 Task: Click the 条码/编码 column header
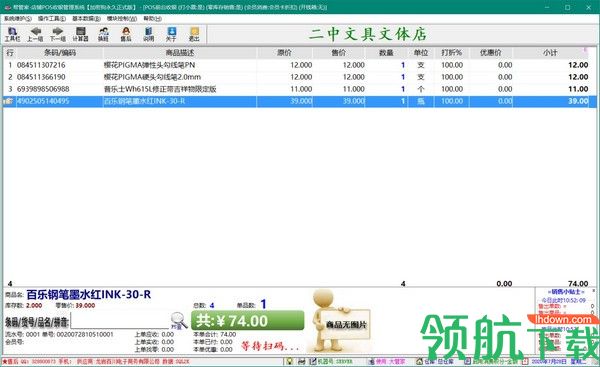pyautogui.click(x=60, y=53)
